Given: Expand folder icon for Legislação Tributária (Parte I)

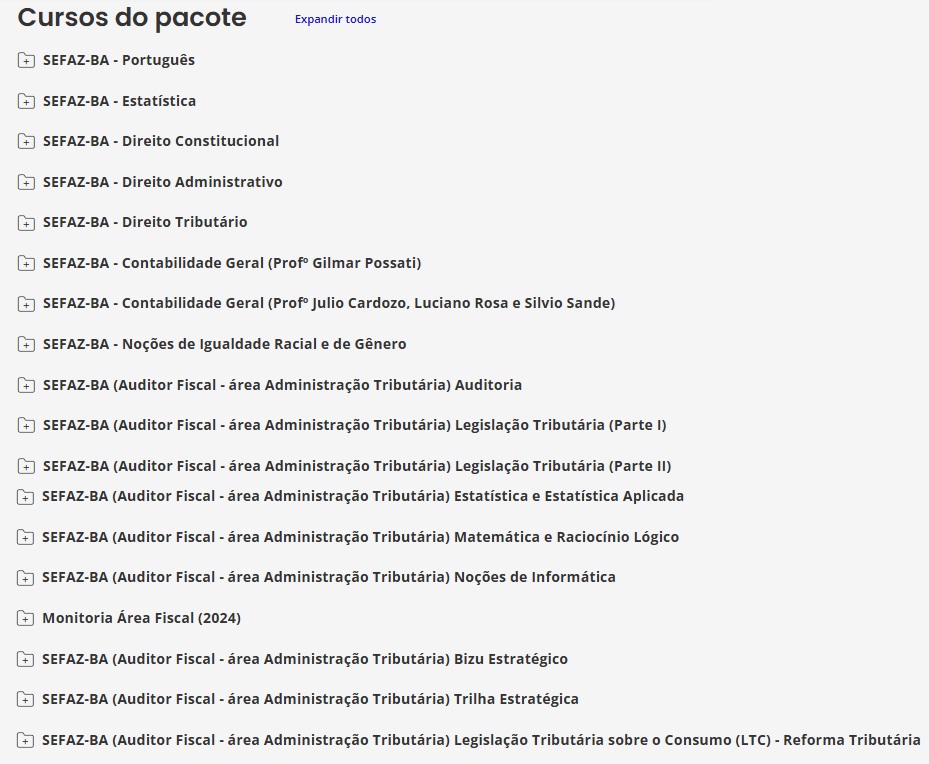Looking at the screenshot, I should [26, 426].
